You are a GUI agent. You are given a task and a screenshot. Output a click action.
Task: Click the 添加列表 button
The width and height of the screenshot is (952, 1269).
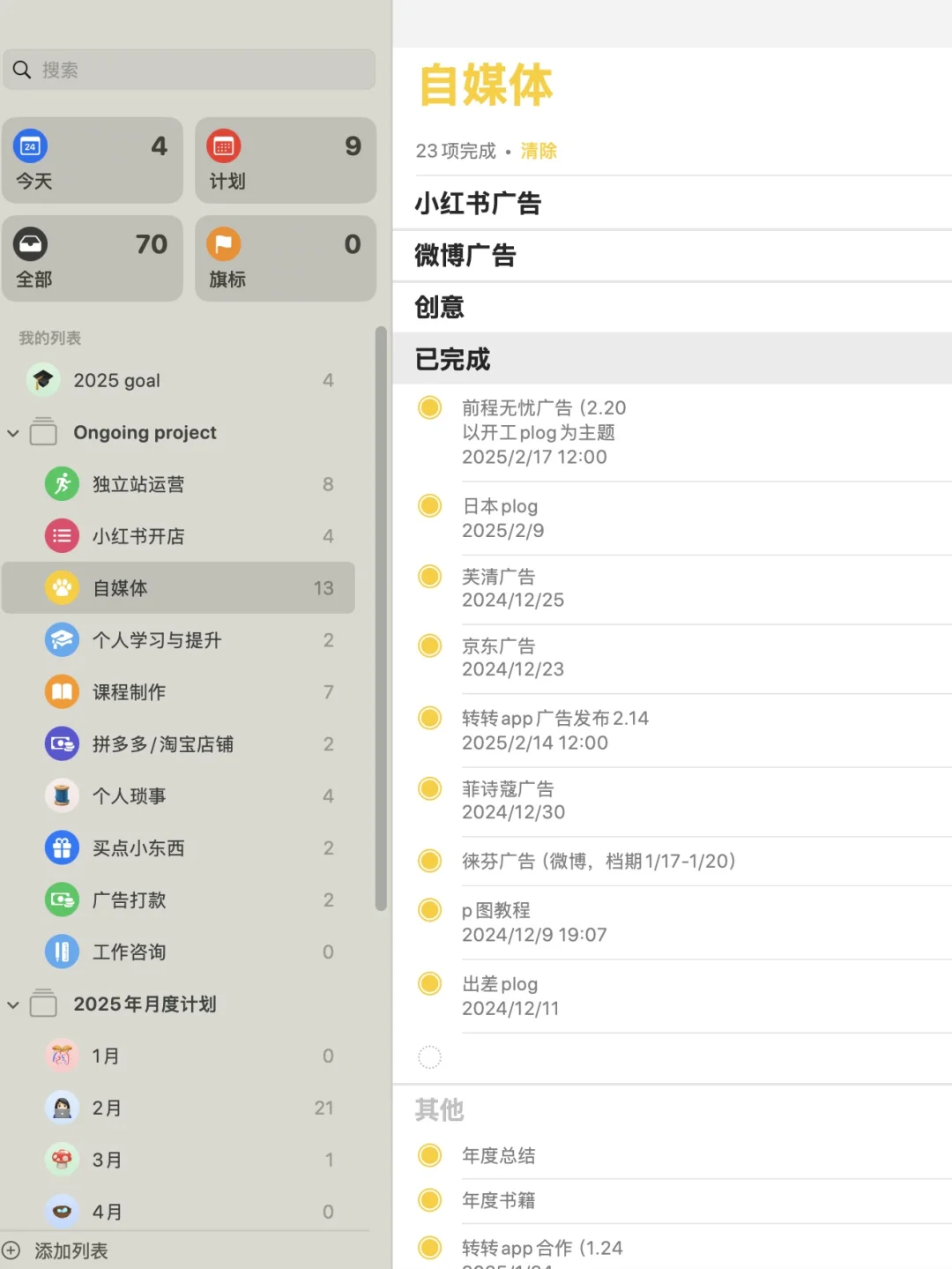click(55, 1250)
